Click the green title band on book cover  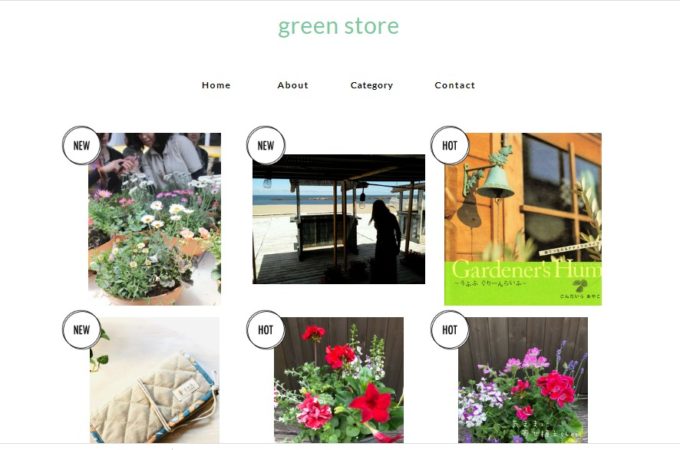(x=523, y=283)
